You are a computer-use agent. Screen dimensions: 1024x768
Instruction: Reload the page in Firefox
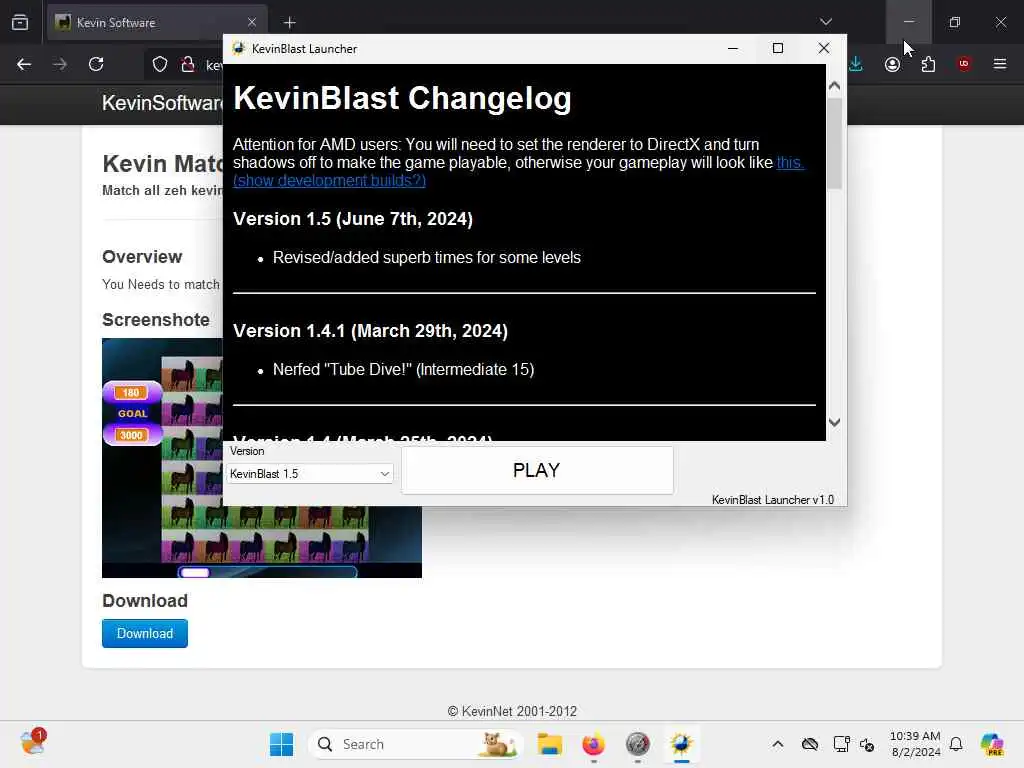(96, 64)
